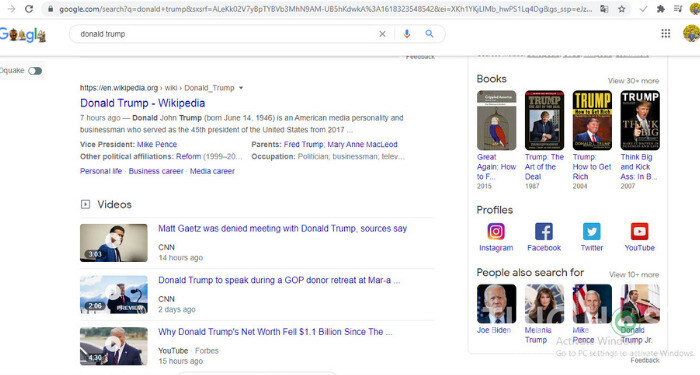The height and width of the screenshot is (375, 700).
Task: Jump to the Business career section
Action: 156,171
